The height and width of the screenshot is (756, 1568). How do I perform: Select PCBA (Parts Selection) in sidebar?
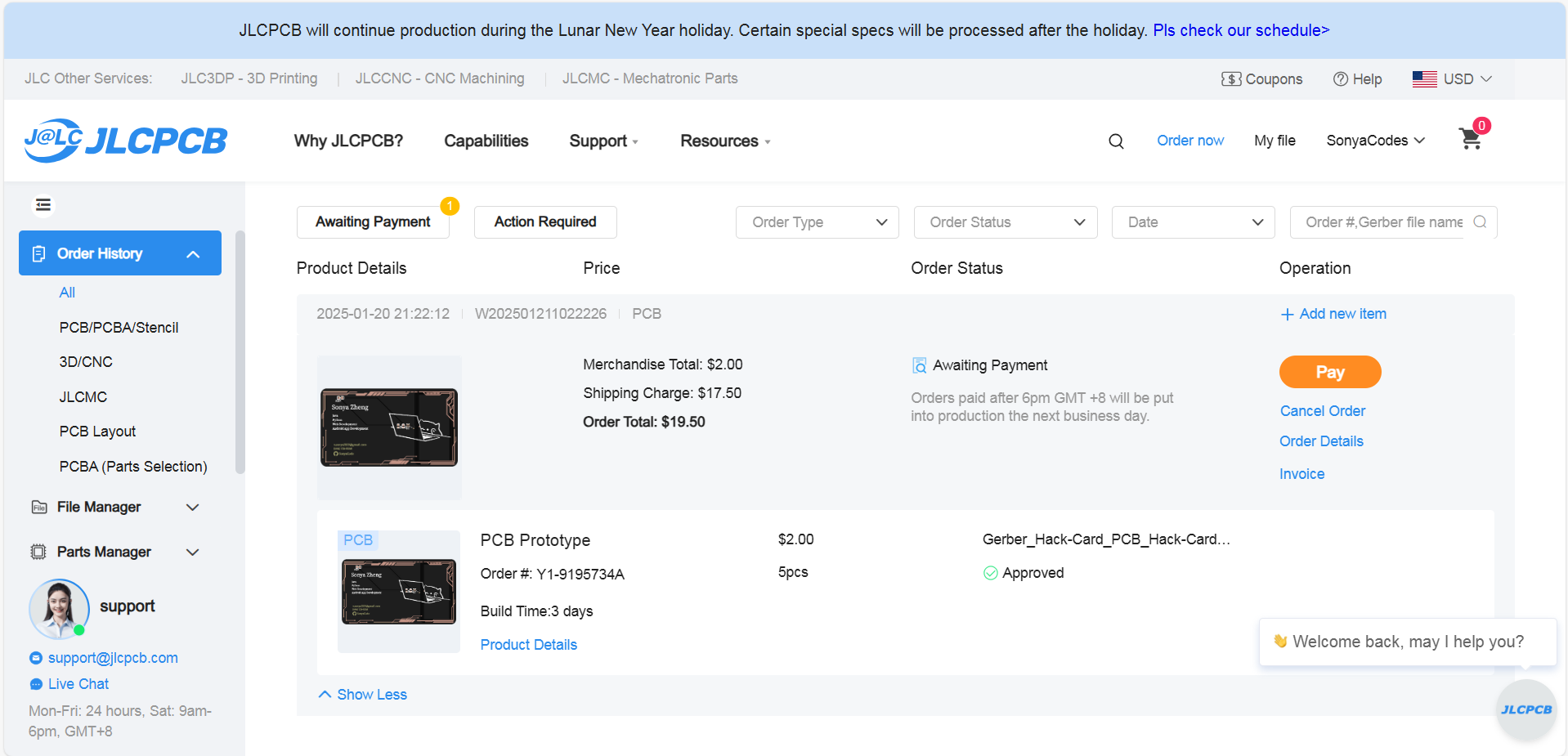pyautogui.click(x=133, y=467)
